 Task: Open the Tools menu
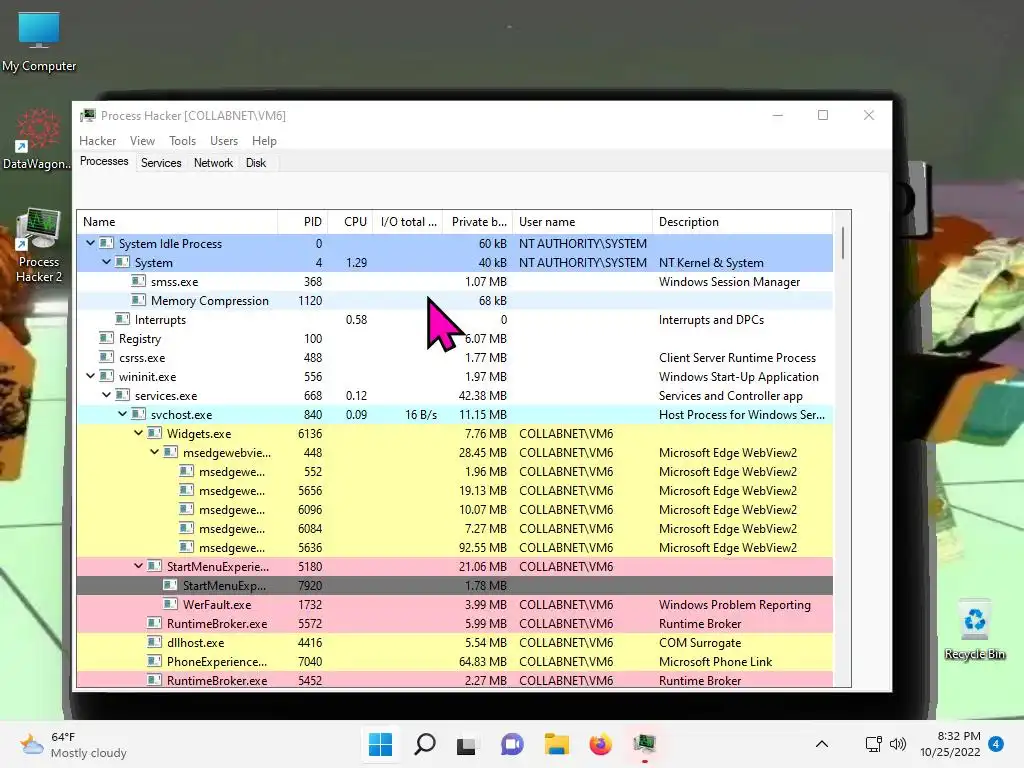182,141
